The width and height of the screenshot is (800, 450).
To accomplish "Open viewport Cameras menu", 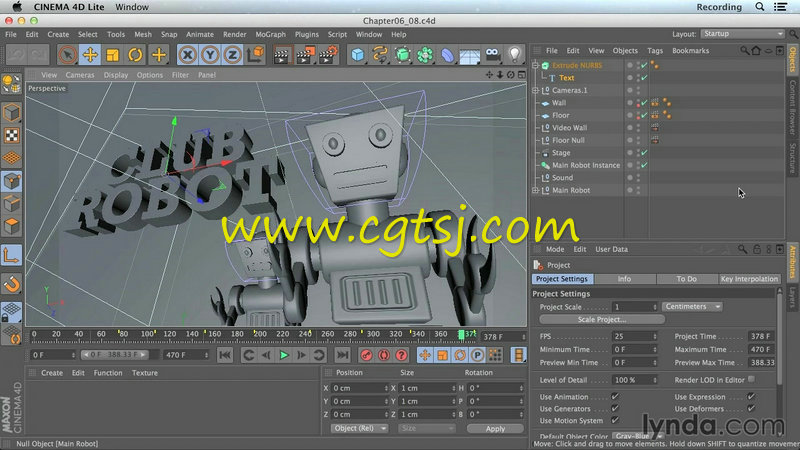I will 80,75.
